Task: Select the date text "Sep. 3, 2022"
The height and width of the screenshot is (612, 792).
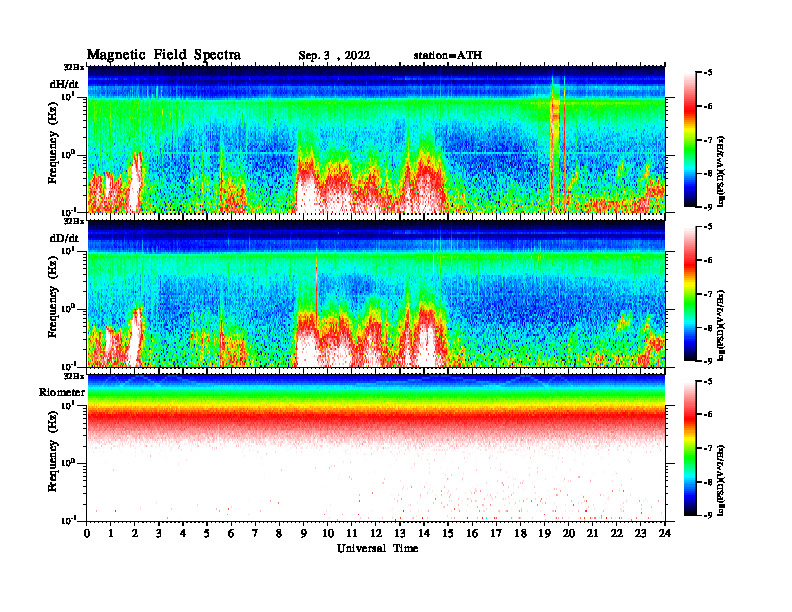Action: (x=334, y=56)
